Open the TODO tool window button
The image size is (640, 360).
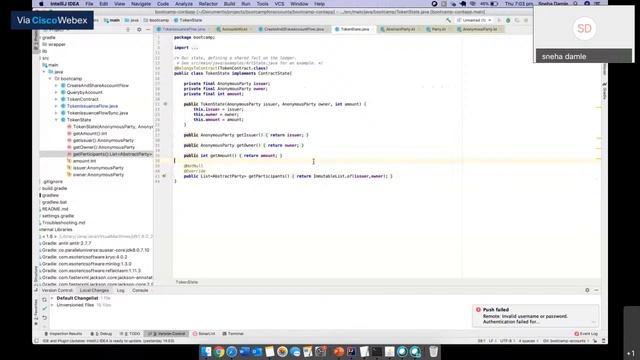click(130, 334)
